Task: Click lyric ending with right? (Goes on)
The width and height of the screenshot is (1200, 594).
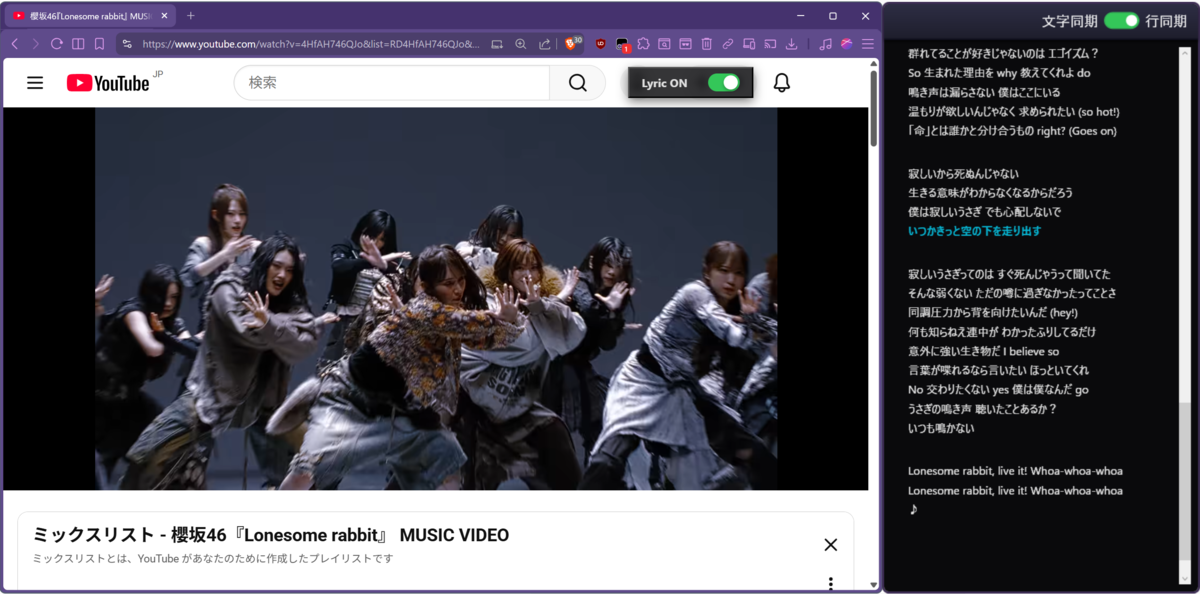Action: 1012,131
